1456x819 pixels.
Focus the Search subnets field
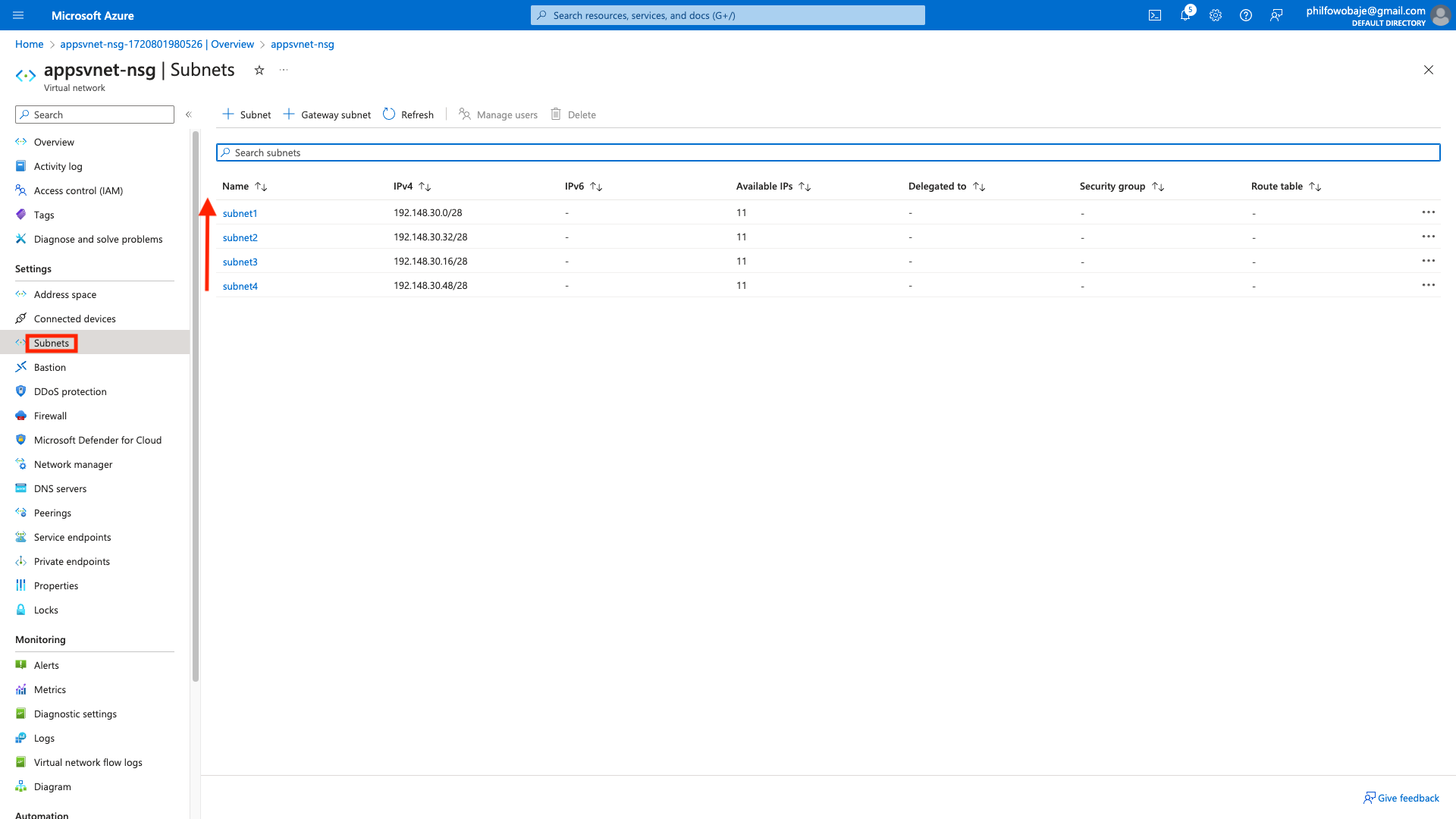click(827, 152)
